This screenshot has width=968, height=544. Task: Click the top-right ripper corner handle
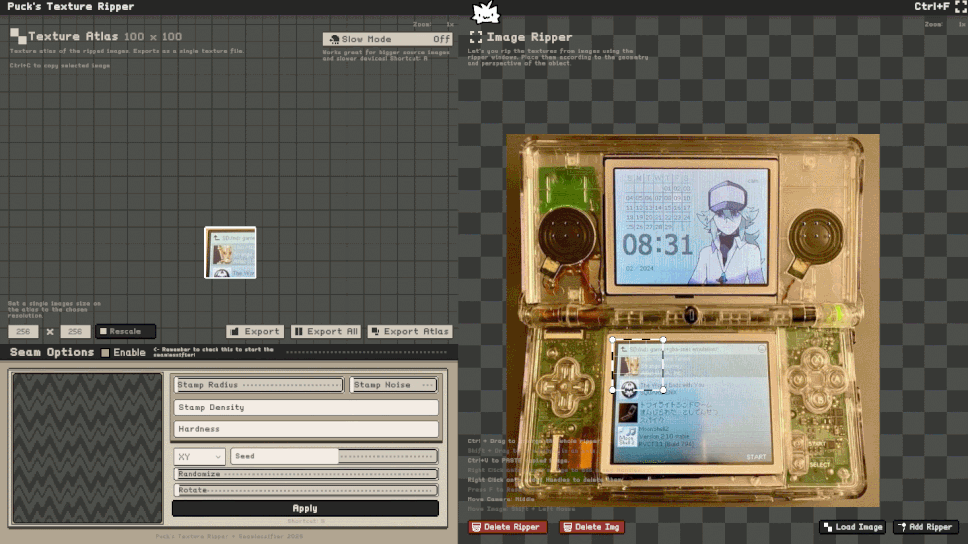click(x=663, y=340)
